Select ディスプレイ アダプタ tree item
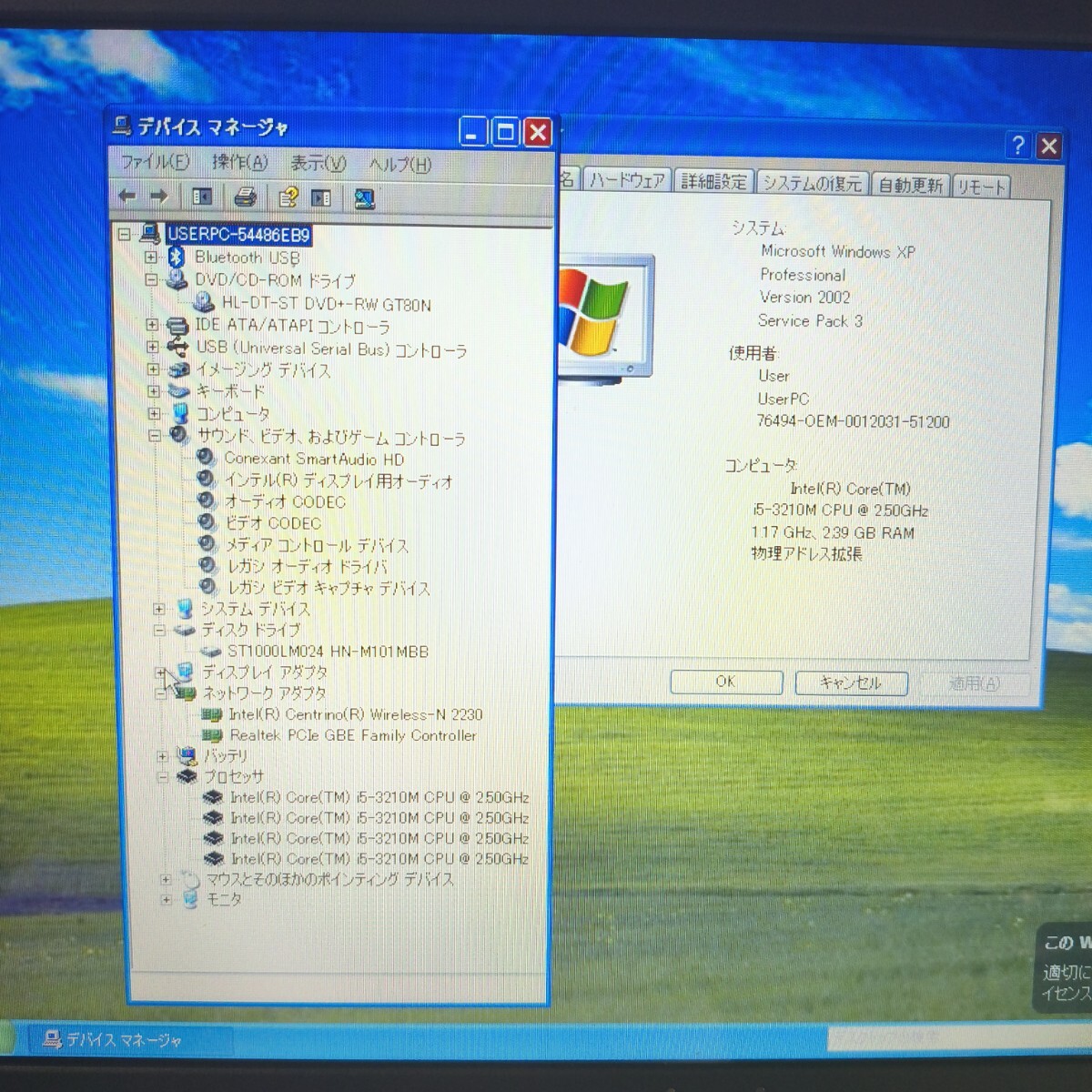 tap(265, 672)
